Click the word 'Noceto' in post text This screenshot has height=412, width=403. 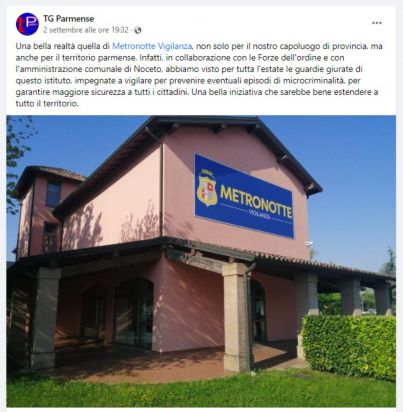(145, 69)
